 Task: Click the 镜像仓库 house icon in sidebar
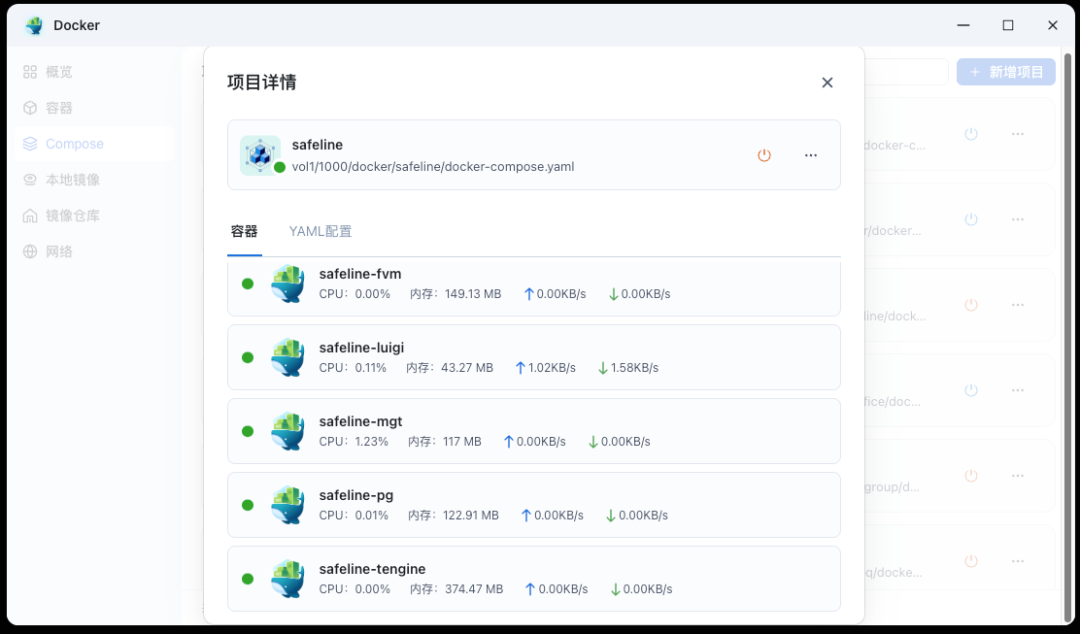tap(30, 215)
